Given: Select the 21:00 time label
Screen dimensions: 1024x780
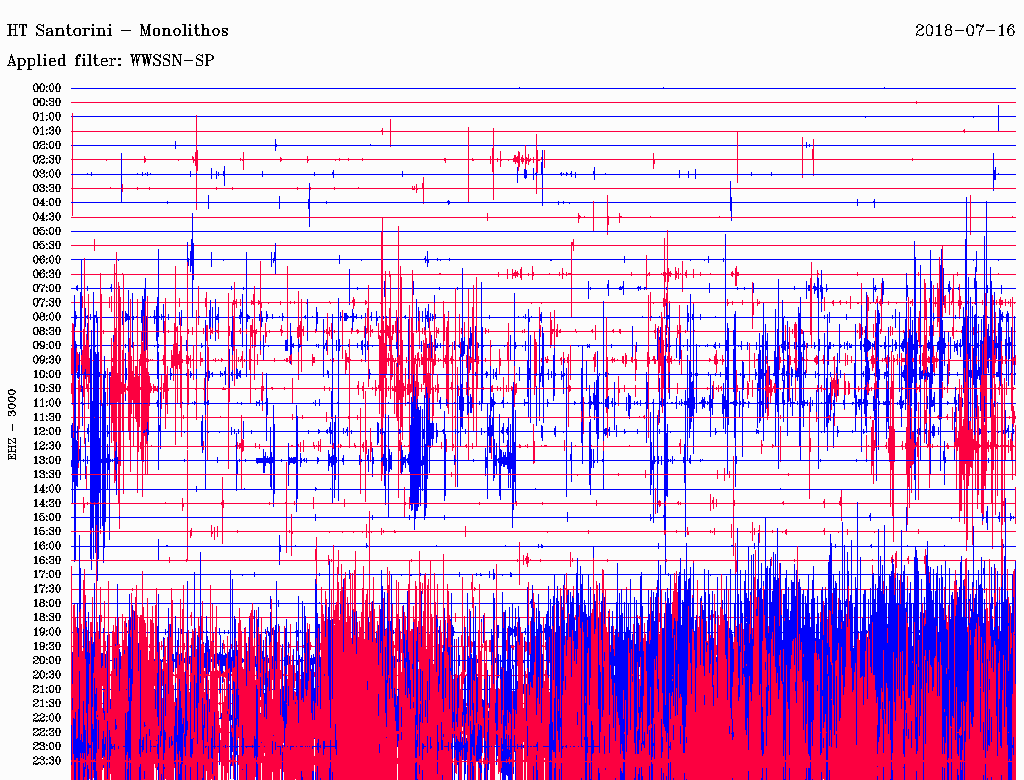Looking at the screenshot, I should click(46, 689).
